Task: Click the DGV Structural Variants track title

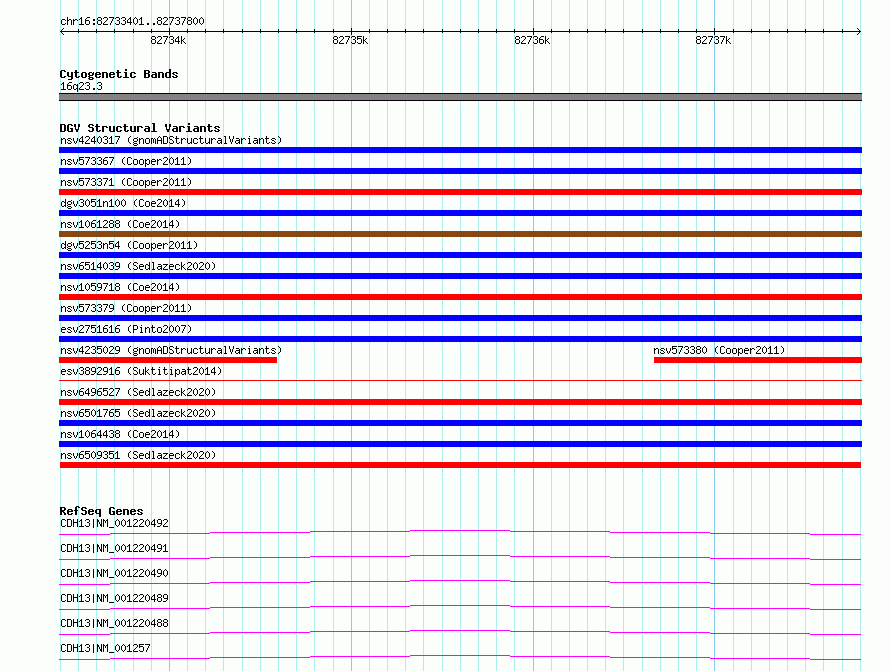Action: point(140,128)
